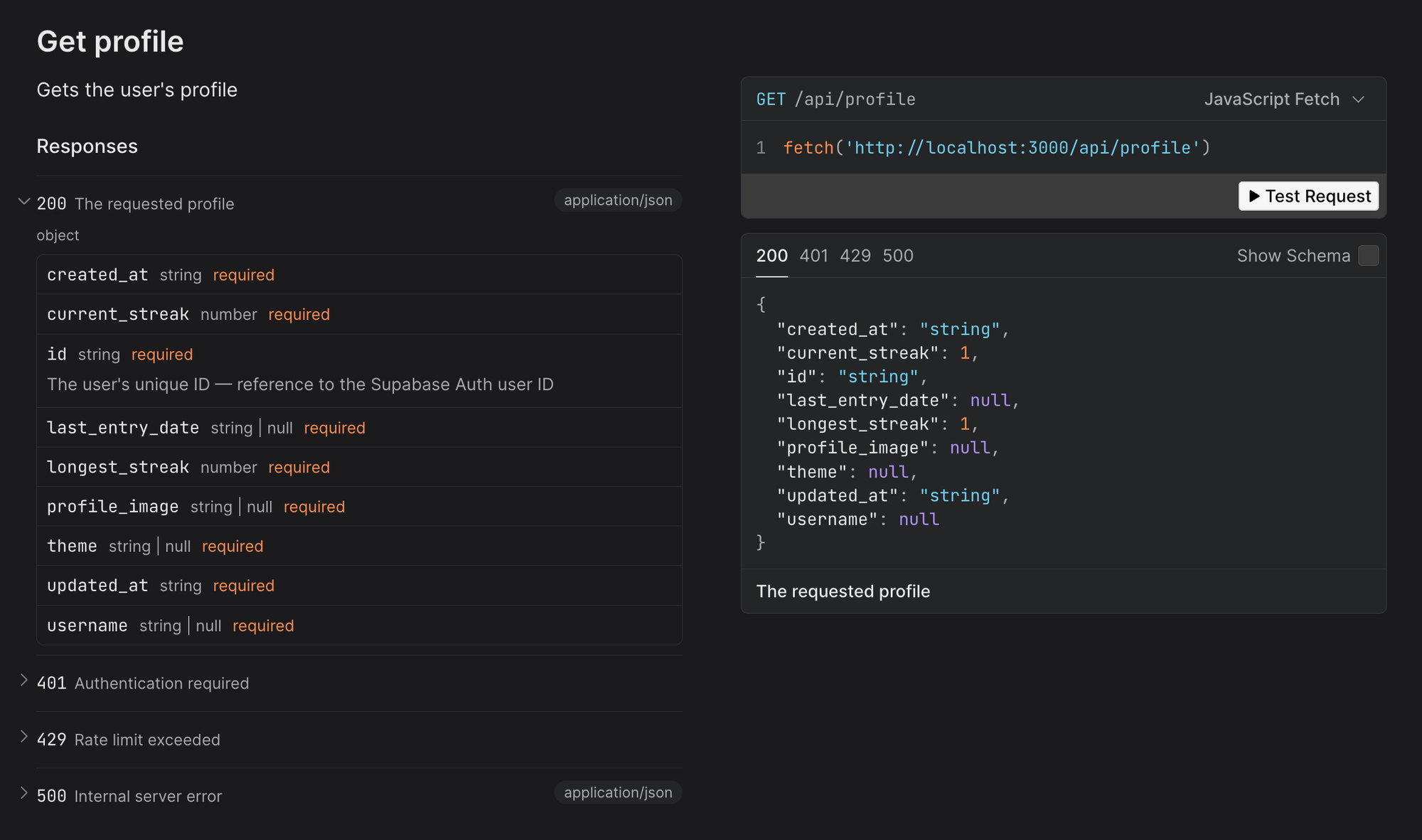Click the "object" type label
Viewport: 1422px width, 840px height.
[x=58, y=235]
